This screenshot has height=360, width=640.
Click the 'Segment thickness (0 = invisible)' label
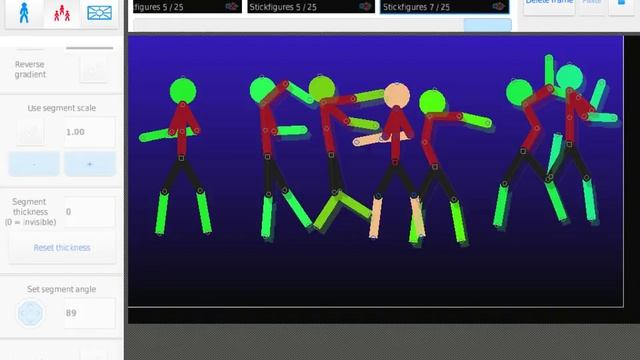pyautogui.click(x=30, y=212)
